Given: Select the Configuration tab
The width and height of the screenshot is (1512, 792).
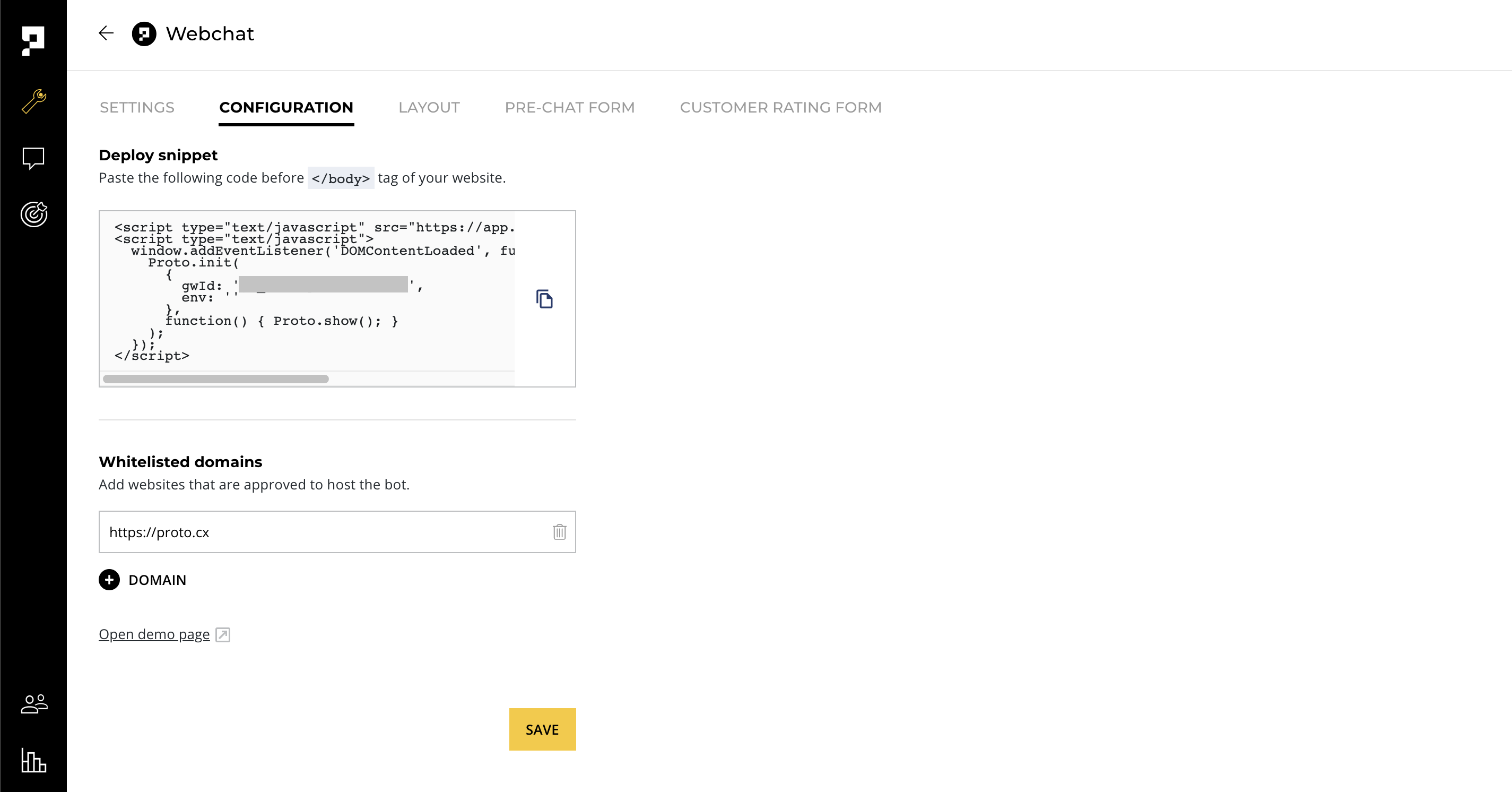Looking at the screenshot, I should [x=286, y=107].
